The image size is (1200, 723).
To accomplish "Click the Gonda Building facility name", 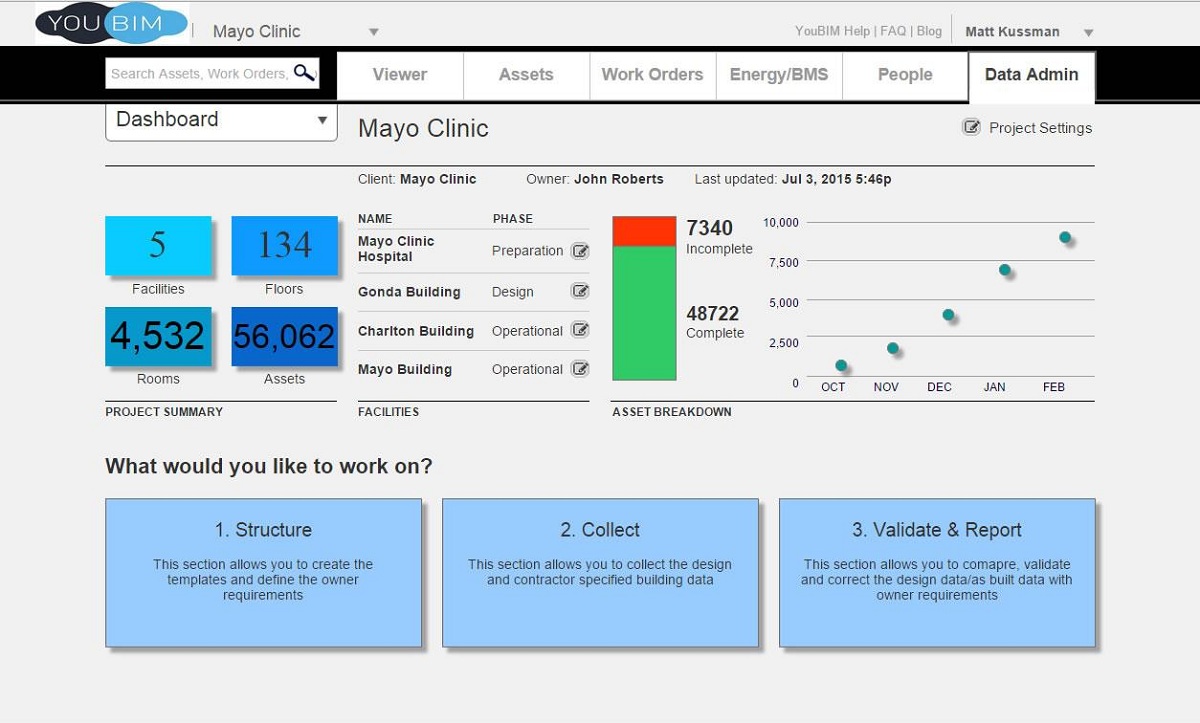I will [x=409, y=292].
